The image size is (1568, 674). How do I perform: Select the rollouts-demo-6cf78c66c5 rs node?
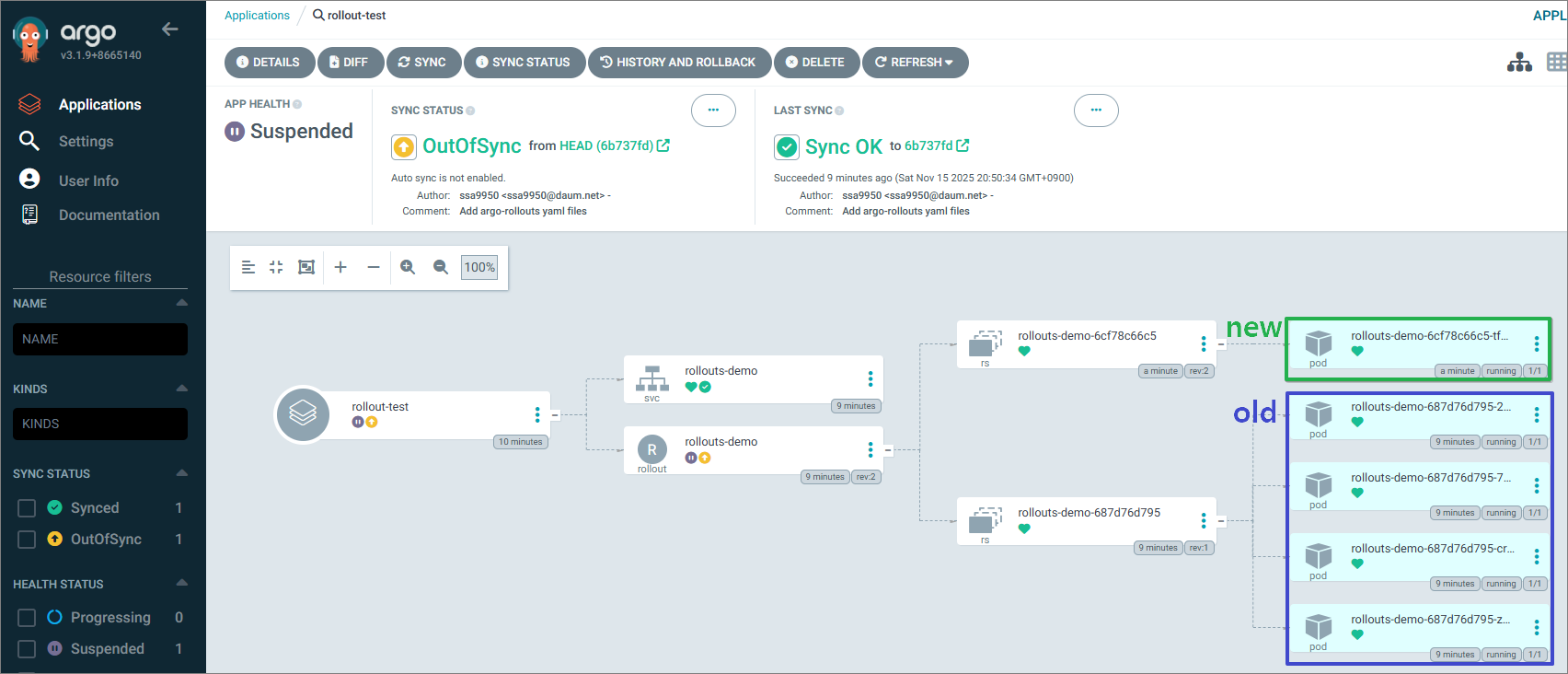(1086, 344)
